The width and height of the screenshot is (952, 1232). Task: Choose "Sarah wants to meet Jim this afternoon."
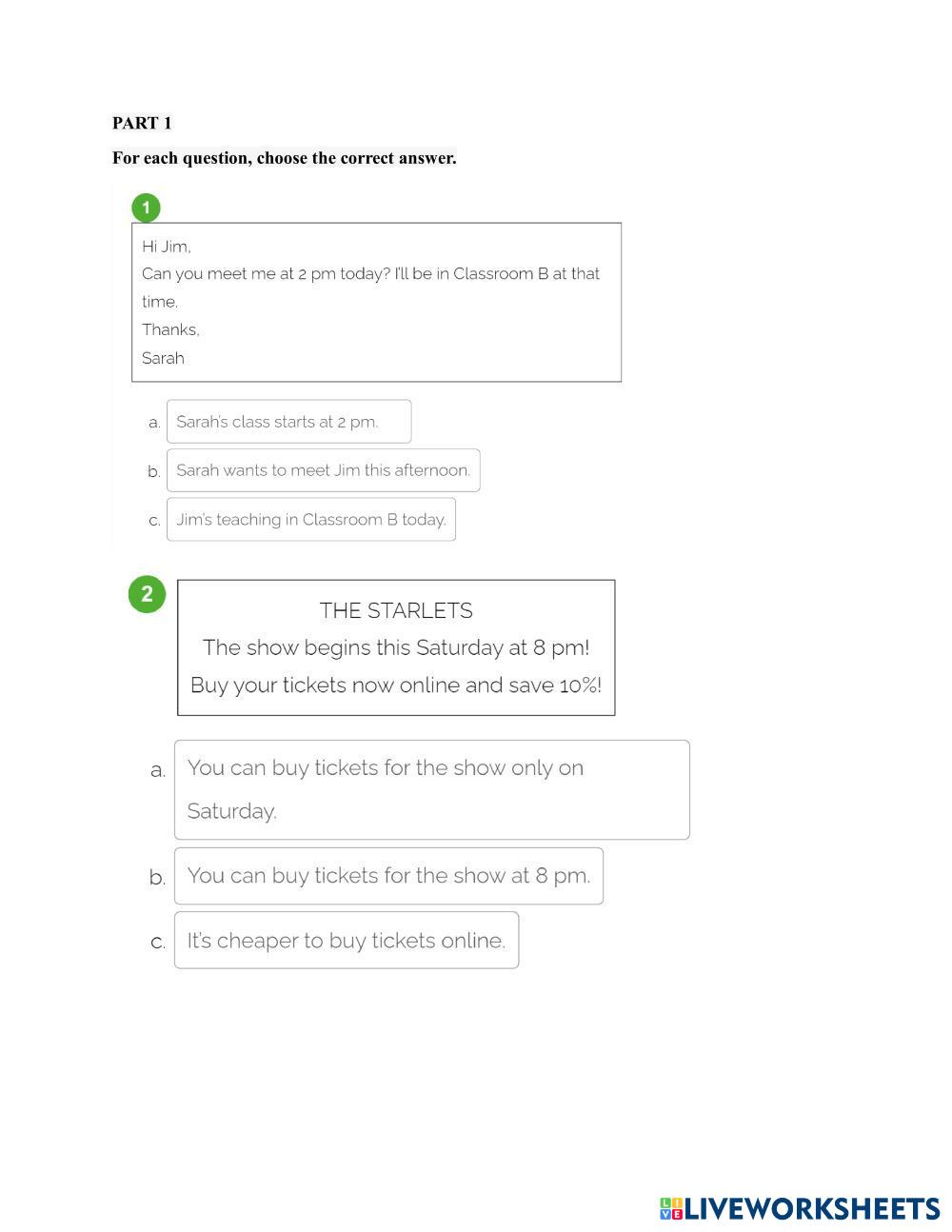[x=323, y=470]
